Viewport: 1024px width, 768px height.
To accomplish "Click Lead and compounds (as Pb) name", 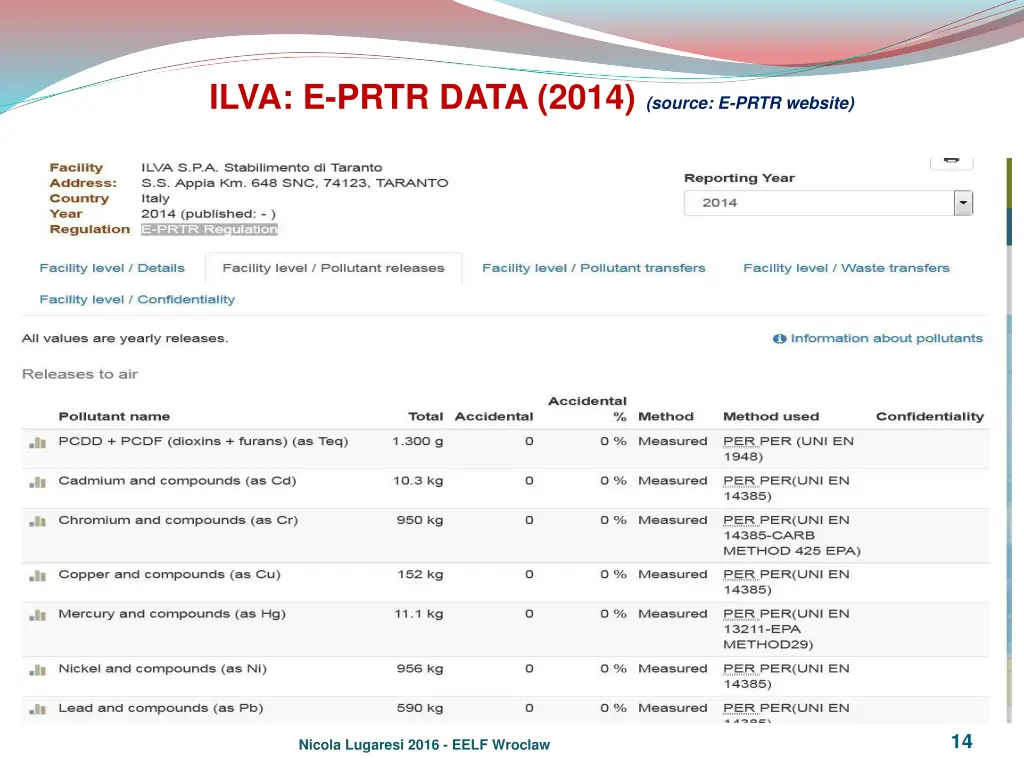I will pos(161,708).
